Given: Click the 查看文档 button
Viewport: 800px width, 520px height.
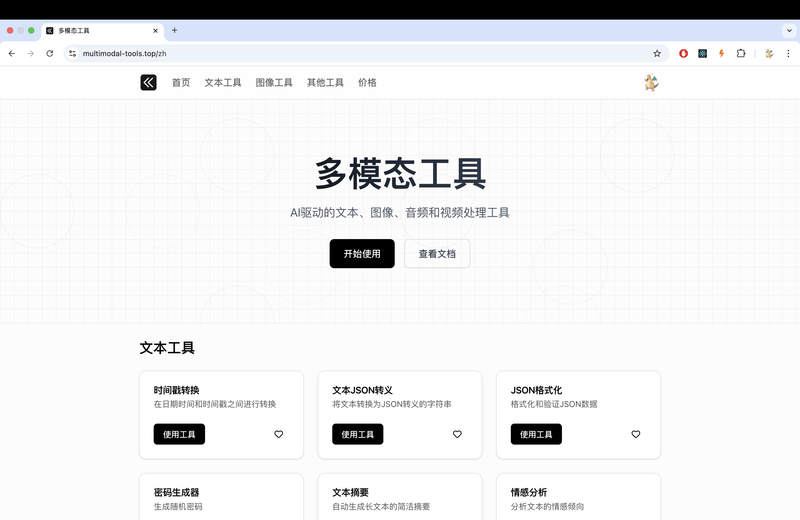Looking at the screenshot, I should point(437,254).
